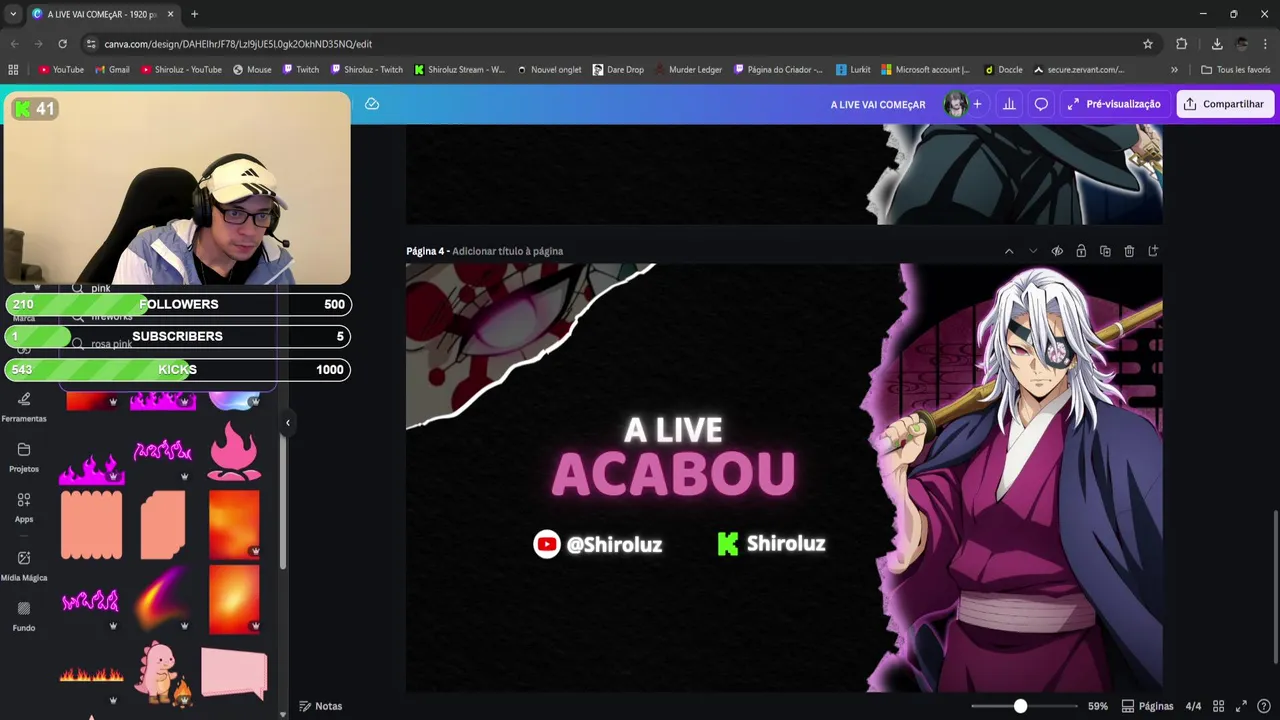Screen dimensions: 1280x720
Task: Open the browser extensions puzzle icon
Action: 1182,44
